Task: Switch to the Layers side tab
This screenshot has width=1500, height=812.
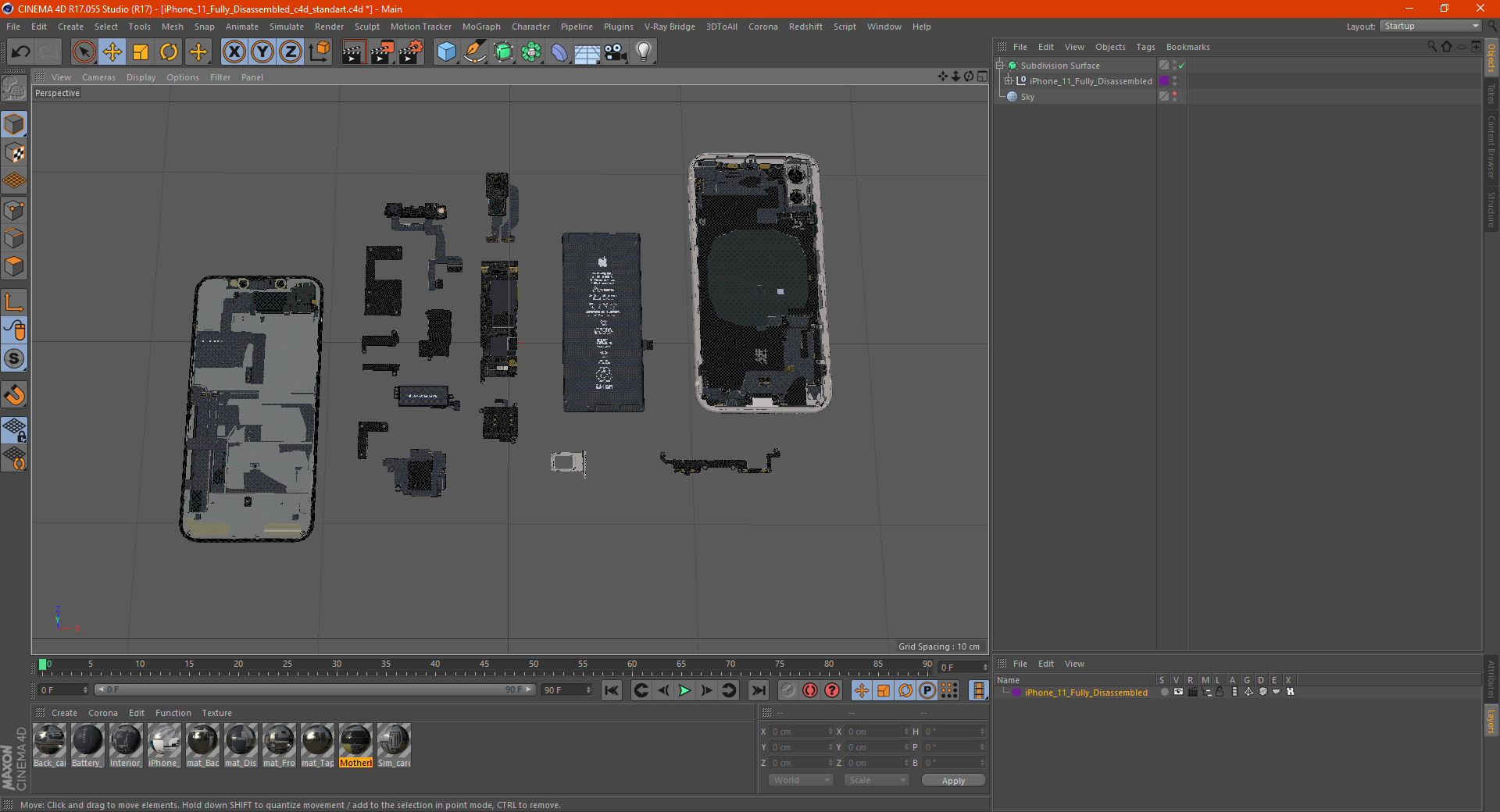Action: click(1491, 721)
